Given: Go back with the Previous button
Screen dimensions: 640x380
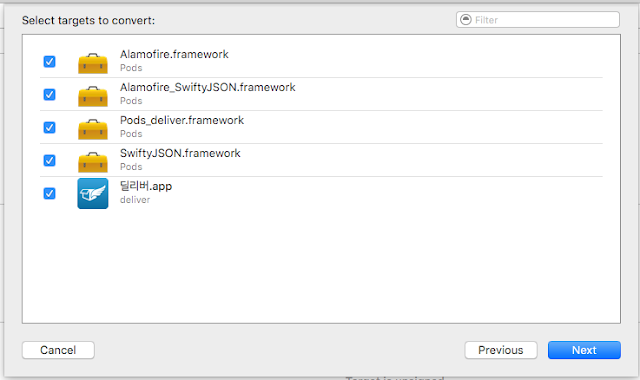Looking at the screenshot, I should point(501,350).
